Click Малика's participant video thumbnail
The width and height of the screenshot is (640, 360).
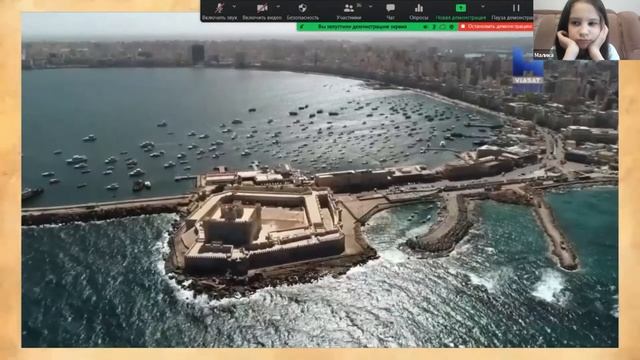point(587,30)
